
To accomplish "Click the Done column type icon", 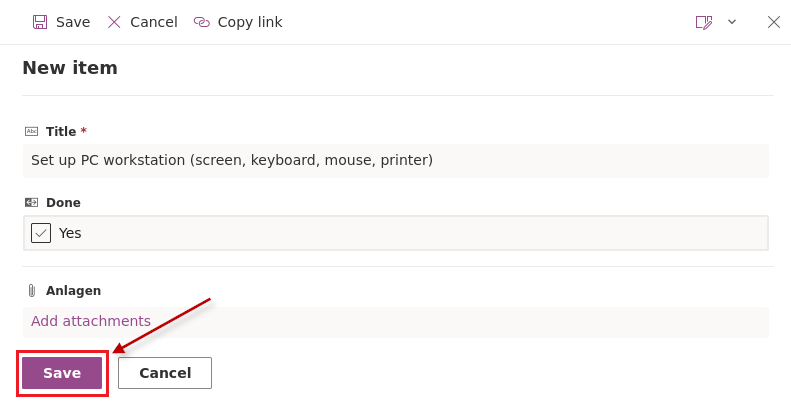I will 31,203.
